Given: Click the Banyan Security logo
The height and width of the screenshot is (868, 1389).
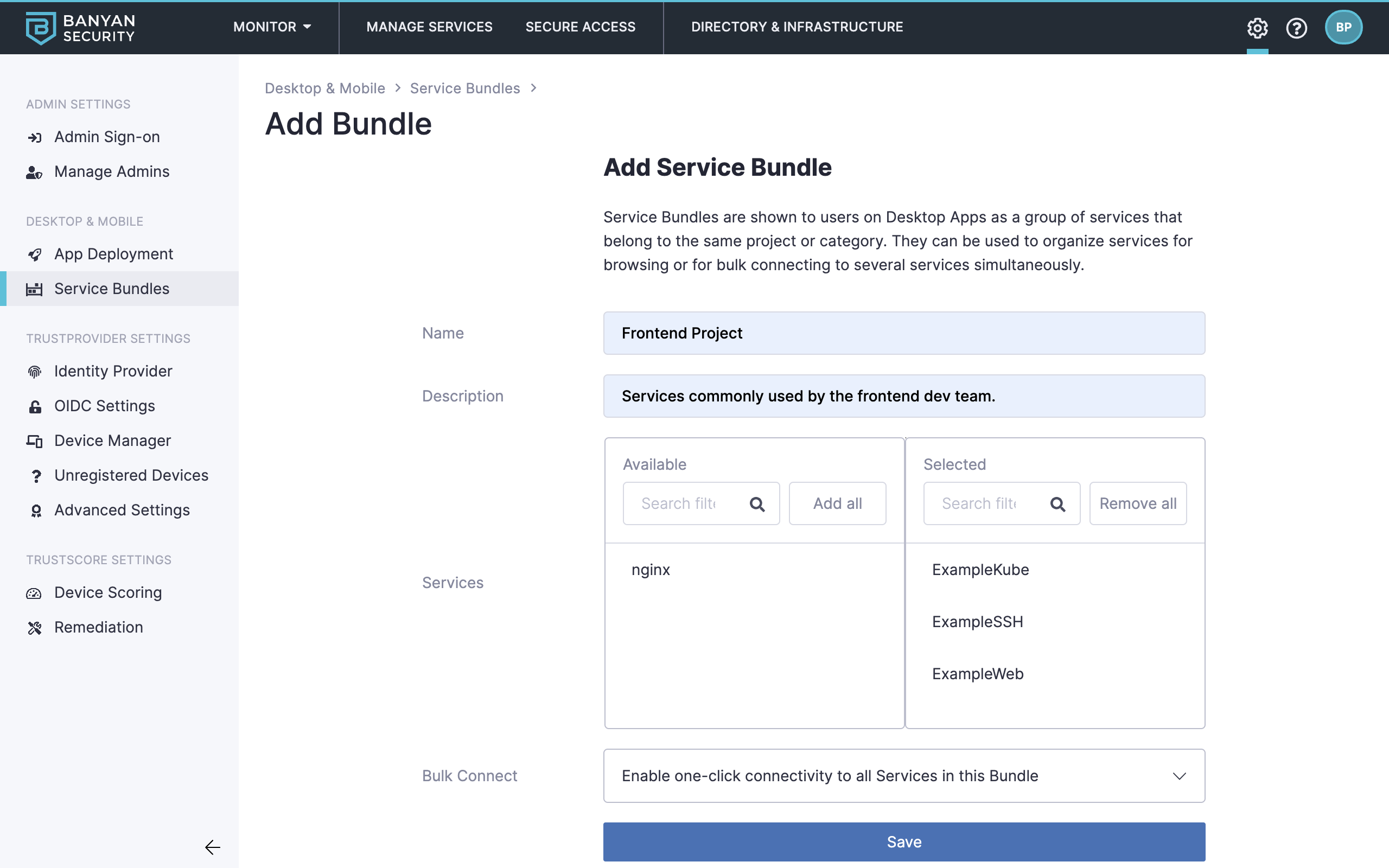Looking at the screenshot, I should click(80, 28).
